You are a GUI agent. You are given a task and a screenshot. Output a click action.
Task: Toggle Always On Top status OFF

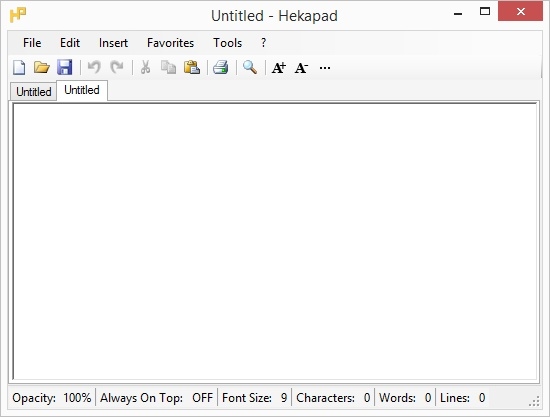(x=156, y=398)
